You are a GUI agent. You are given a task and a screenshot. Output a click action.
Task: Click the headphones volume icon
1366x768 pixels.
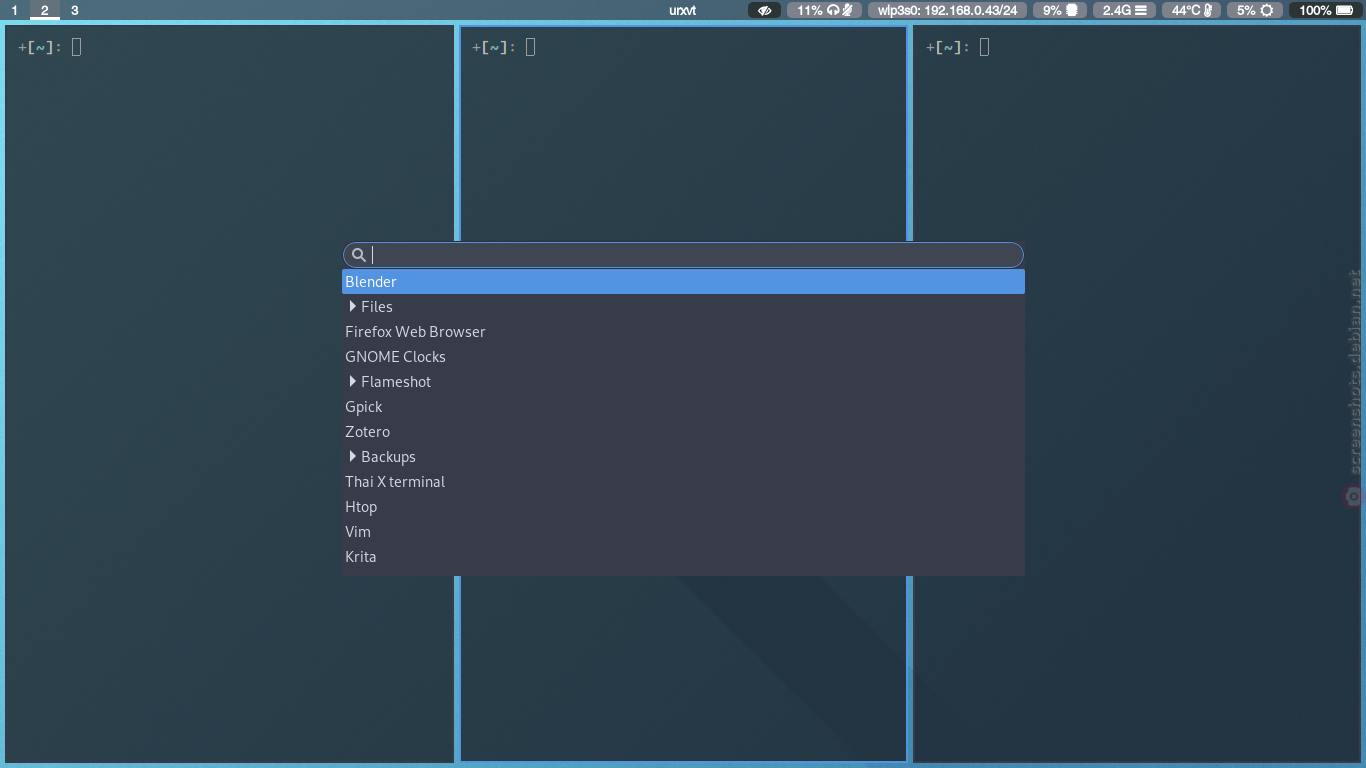click(x=833, y=10)
